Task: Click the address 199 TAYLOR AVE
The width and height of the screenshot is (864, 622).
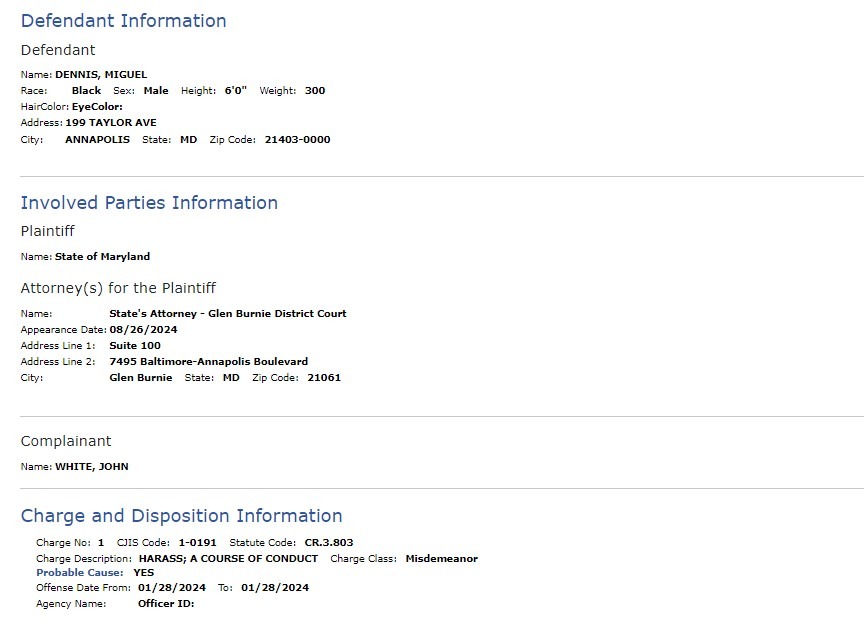Action: coord(111,122)
